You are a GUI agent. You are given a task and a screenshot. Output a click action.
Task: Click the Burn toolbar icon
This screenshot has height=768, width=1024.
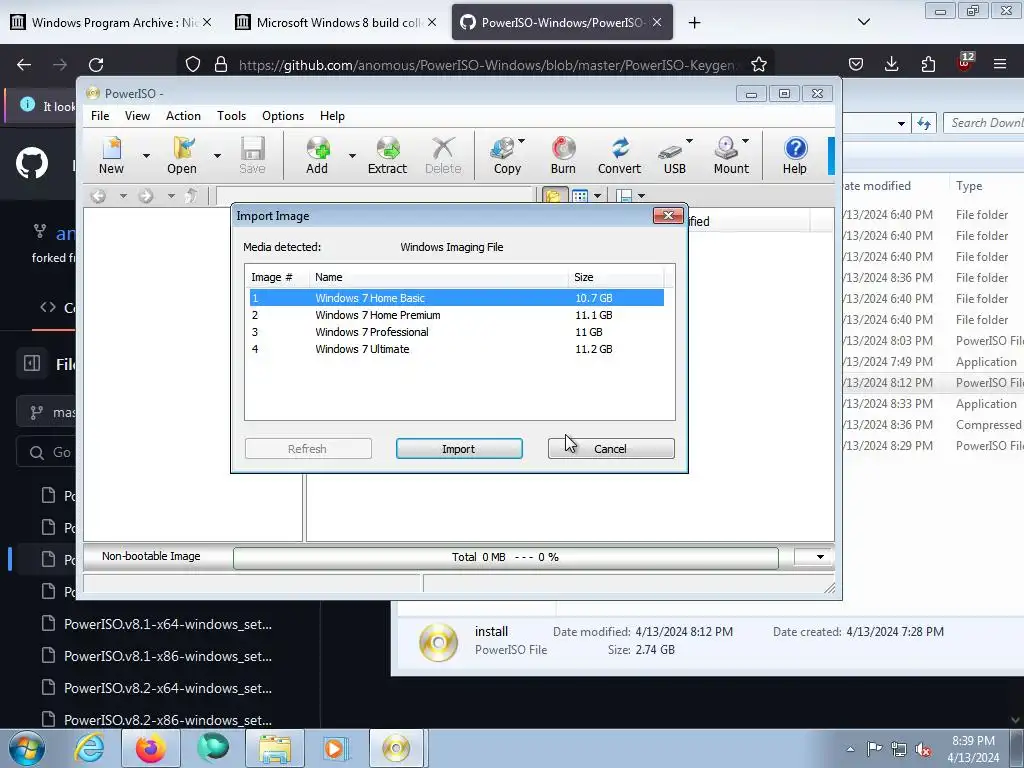(x=563, y=155)
